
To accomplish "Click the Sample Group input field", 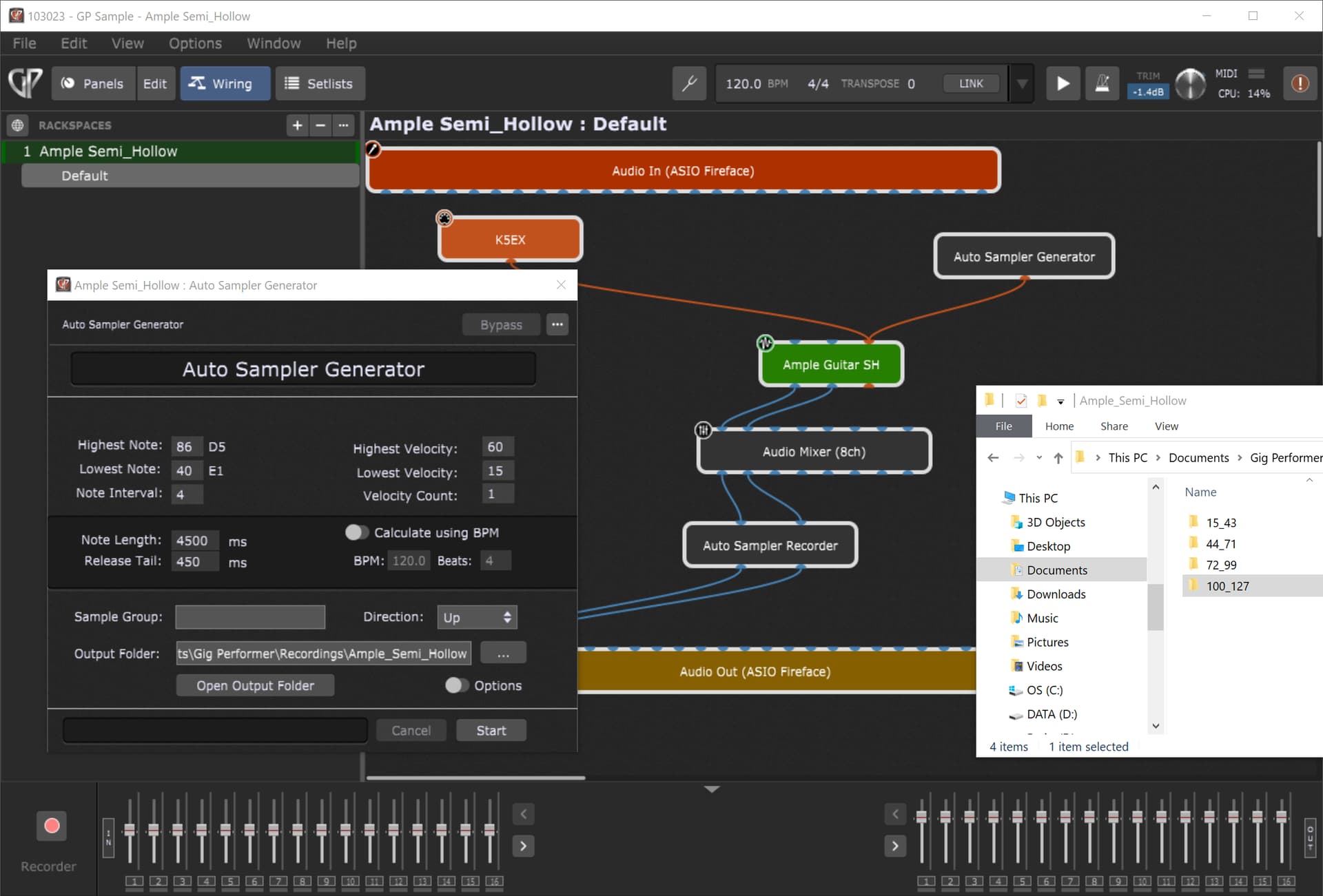I will point(250,617).
